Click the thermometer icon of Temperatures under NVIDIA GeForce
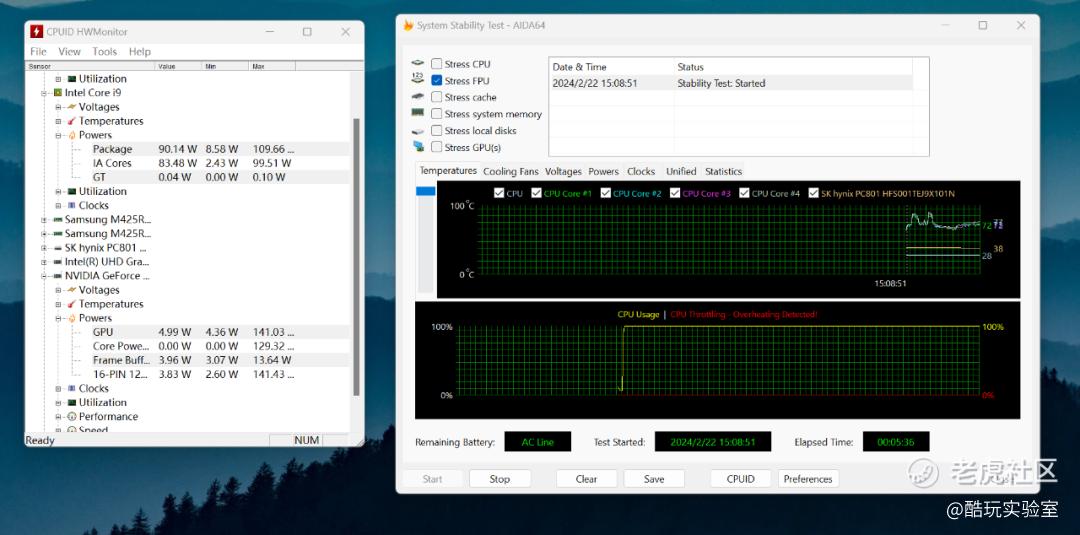 [72, 304]
